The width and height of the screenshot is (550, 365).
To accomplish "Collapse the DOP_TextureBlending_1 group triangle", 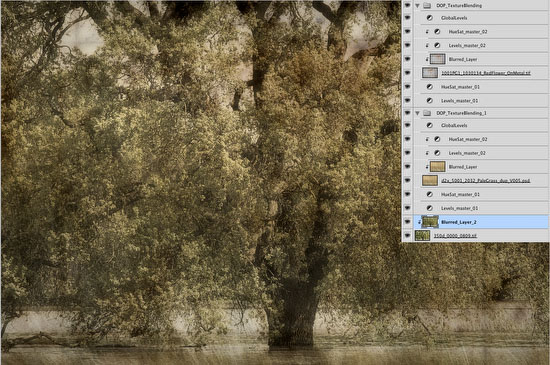I will tap(417, 113).
